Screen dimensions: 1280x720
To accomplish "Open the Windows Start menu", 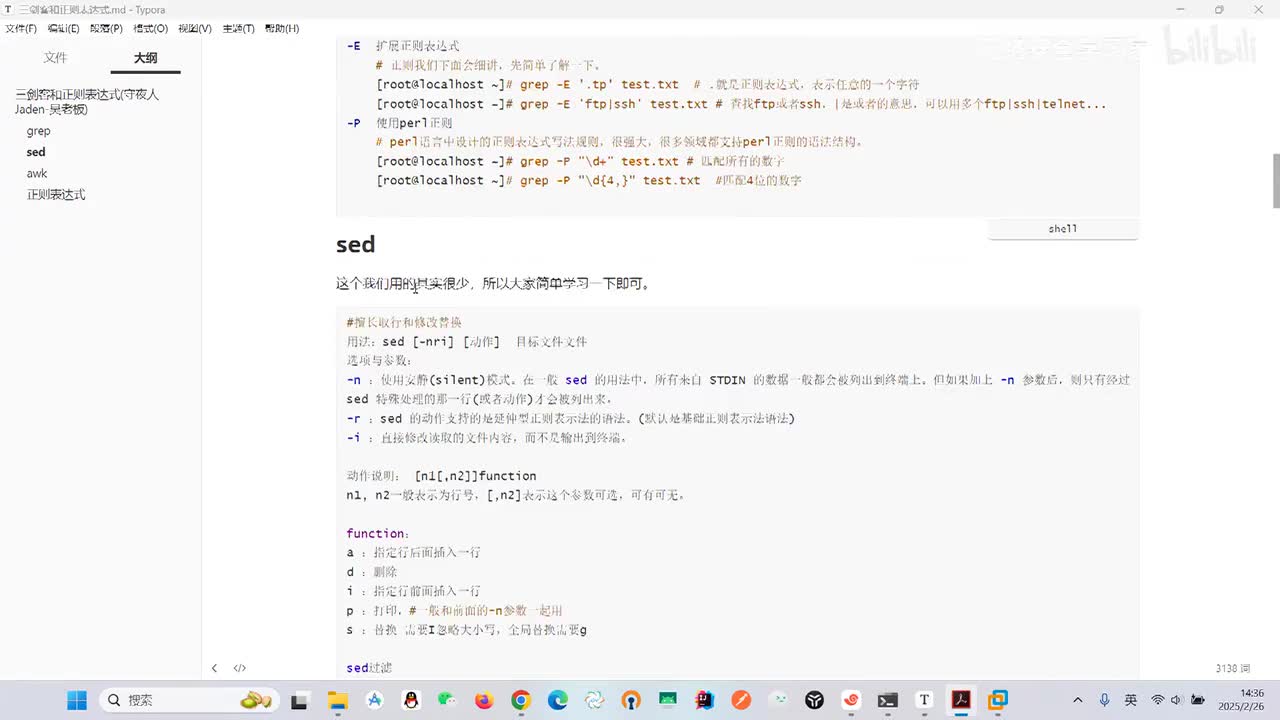I will tap(77, 700).
